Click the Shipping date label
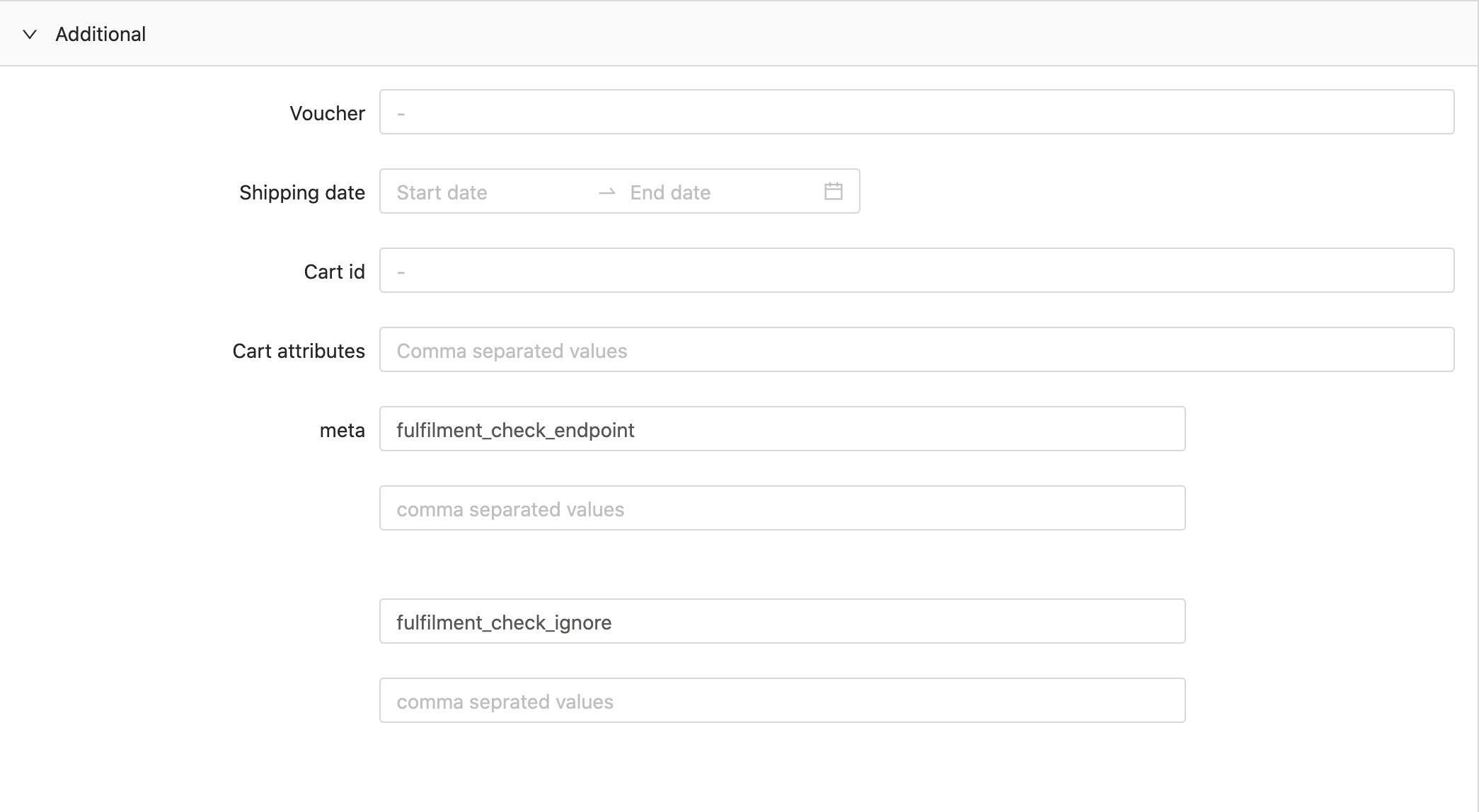Screen dimensions: 1479x812 click(302, 192)
